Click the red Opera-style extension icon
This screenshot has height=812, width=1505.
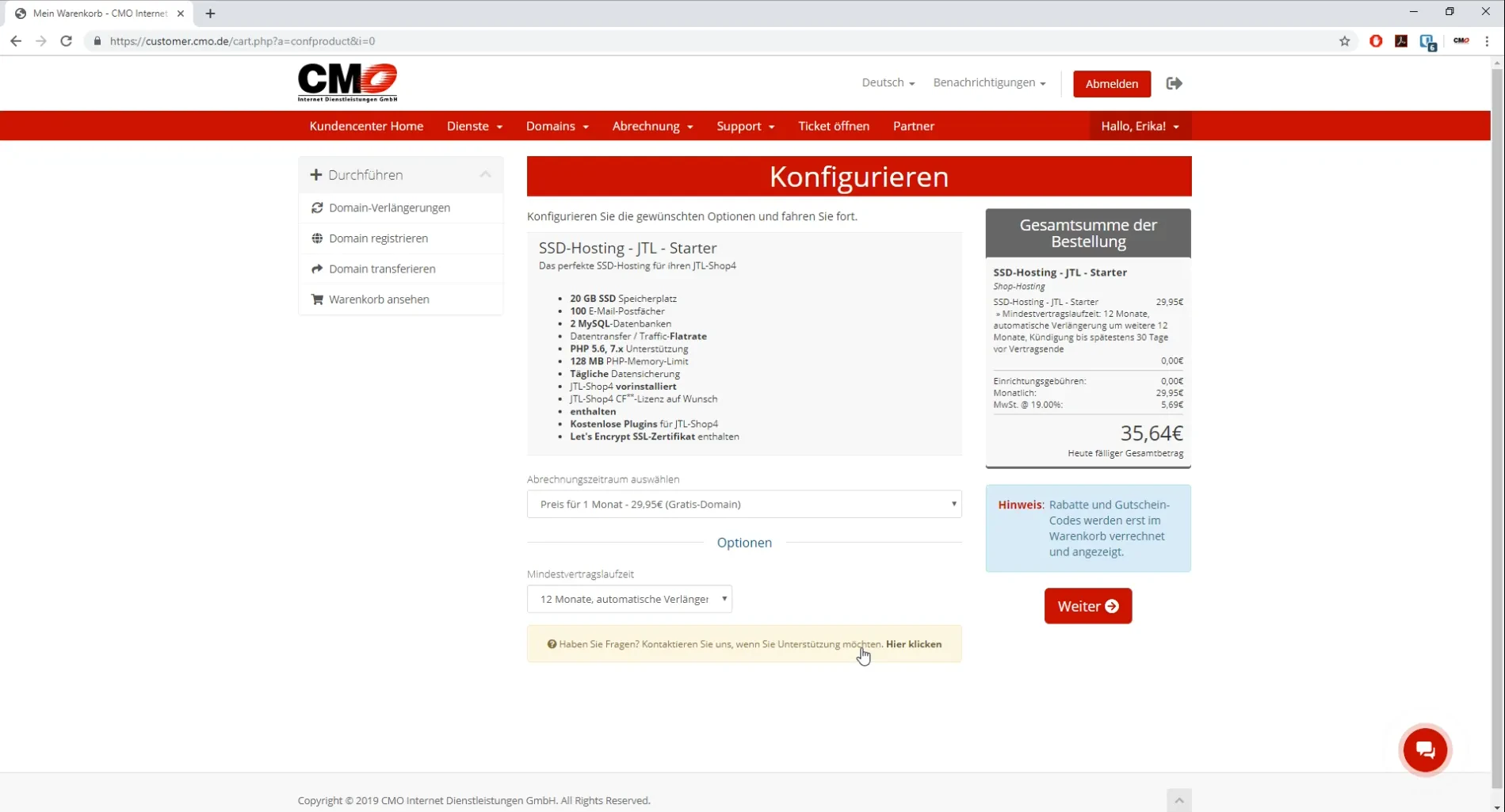pos(1376,41)
